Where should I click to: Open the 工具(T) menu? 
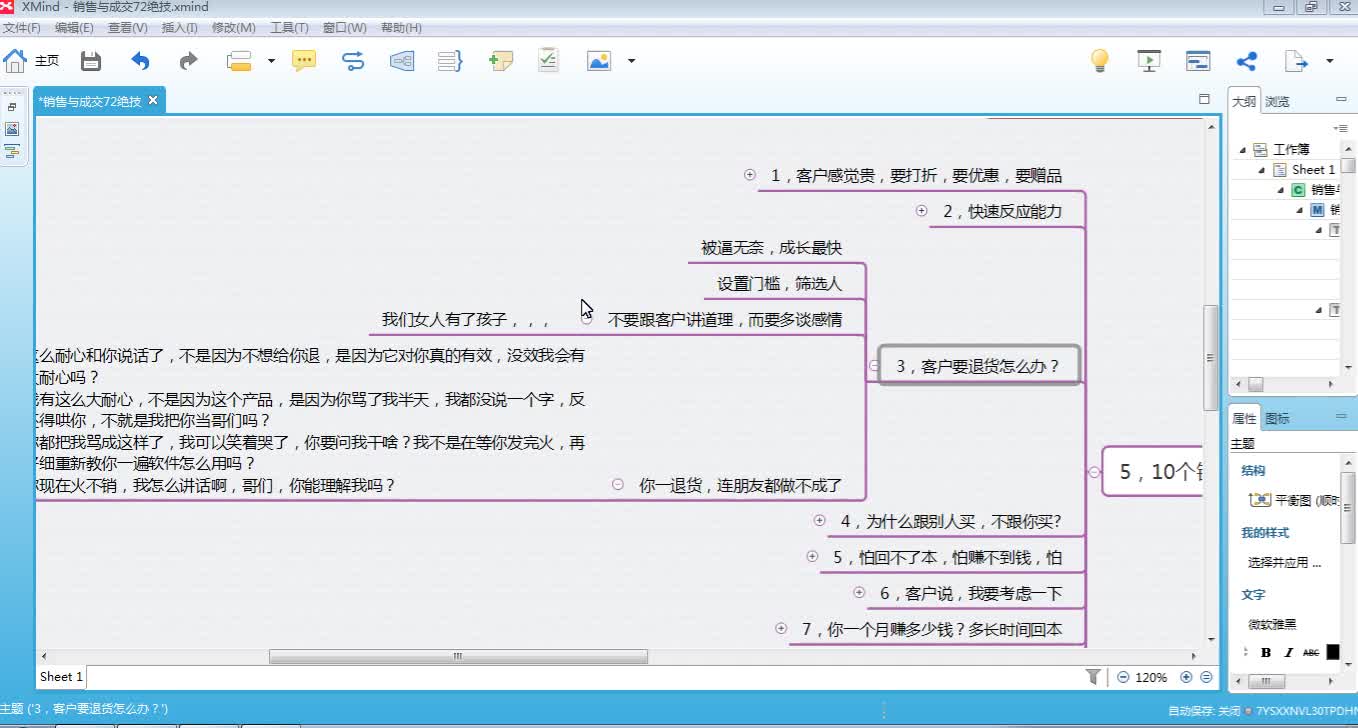point(289,28)
